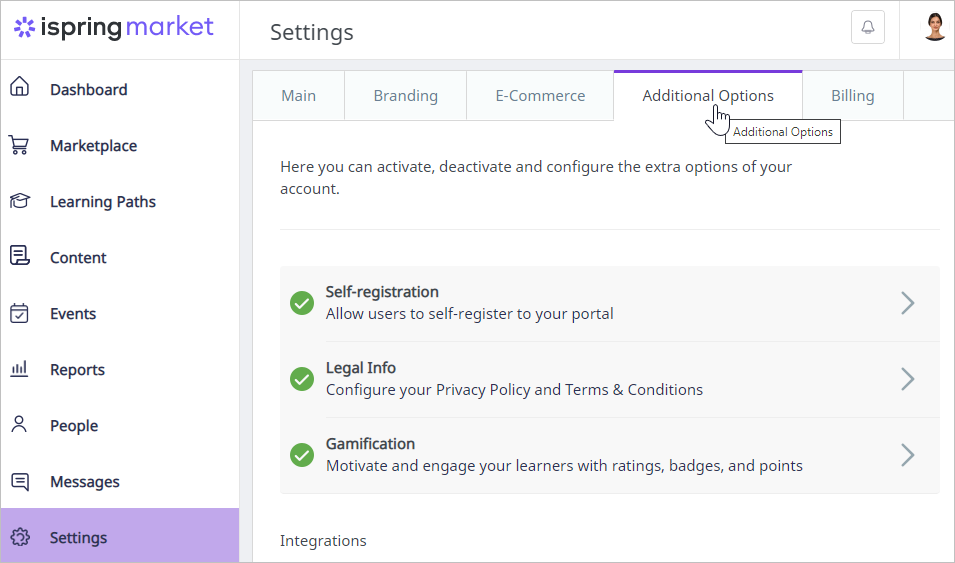Click the Messages chat icon

click(19, 481)
